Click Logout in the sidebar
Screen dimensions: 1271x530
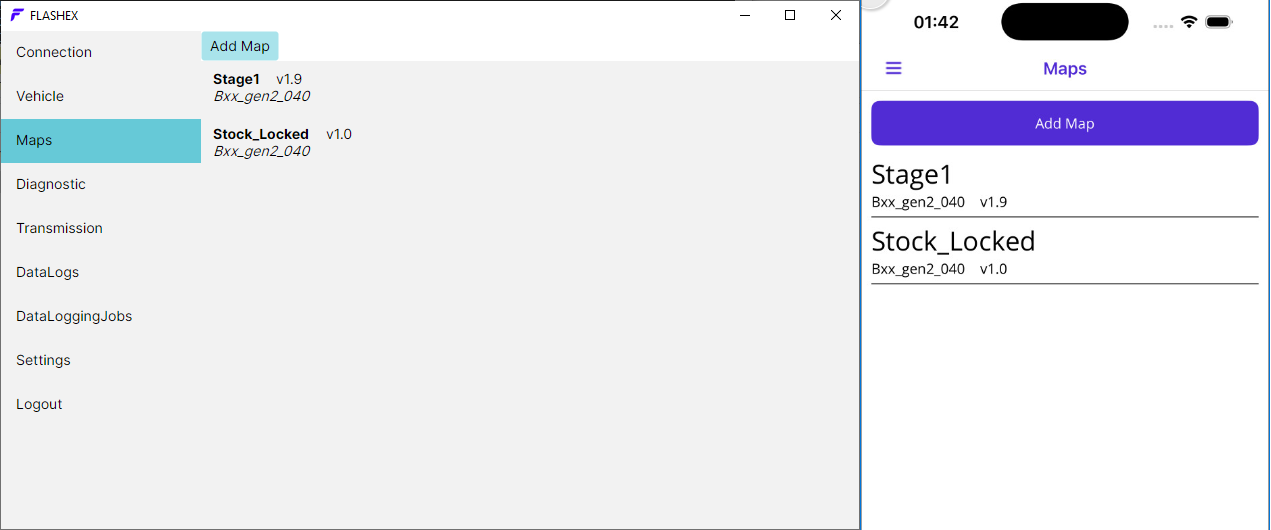39,404
